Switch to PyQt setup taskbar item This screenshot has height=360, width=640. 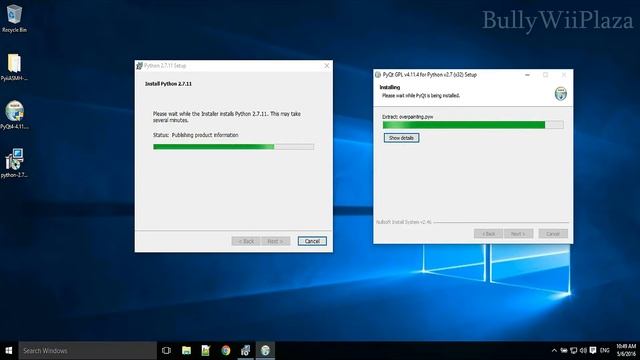click(x=265, y=351)
